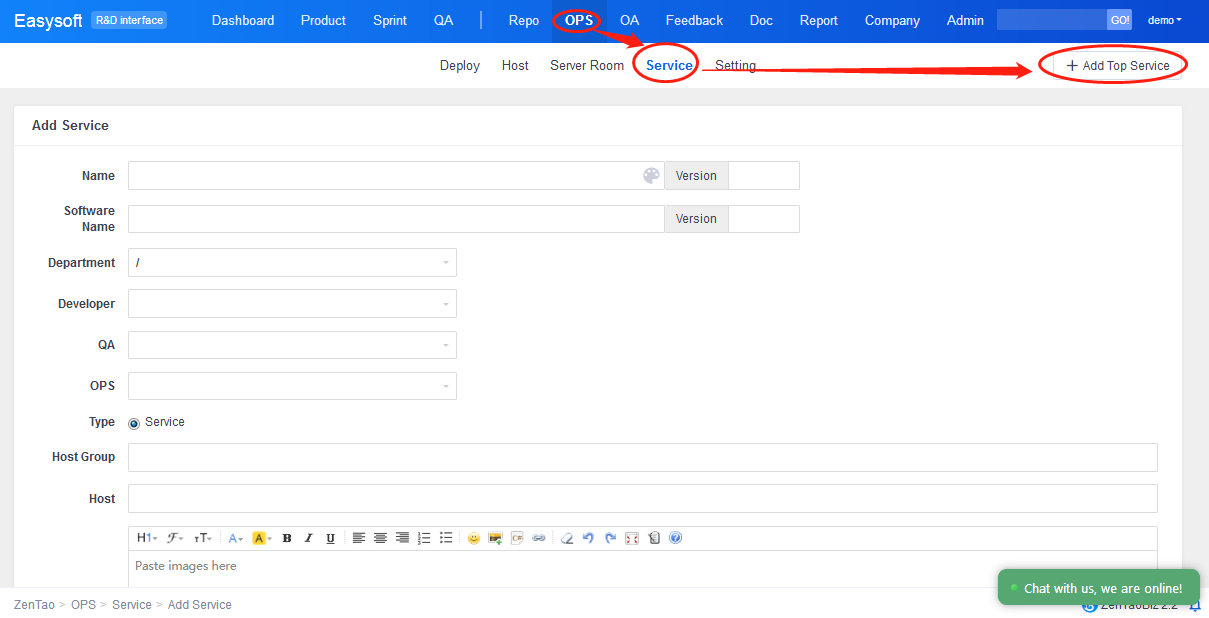Select the Service type radio button
The height and width of the screenshot is (618, 1209).
tap(135, 423)
